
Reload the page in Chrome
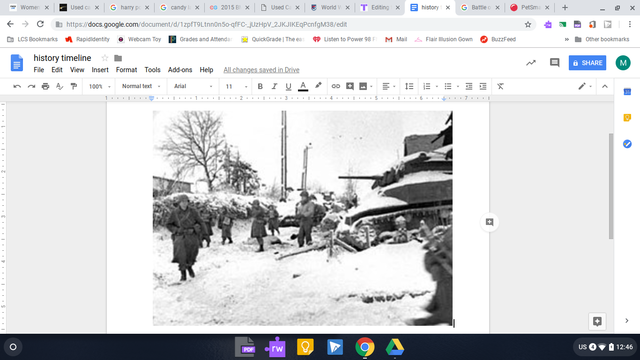40,24
